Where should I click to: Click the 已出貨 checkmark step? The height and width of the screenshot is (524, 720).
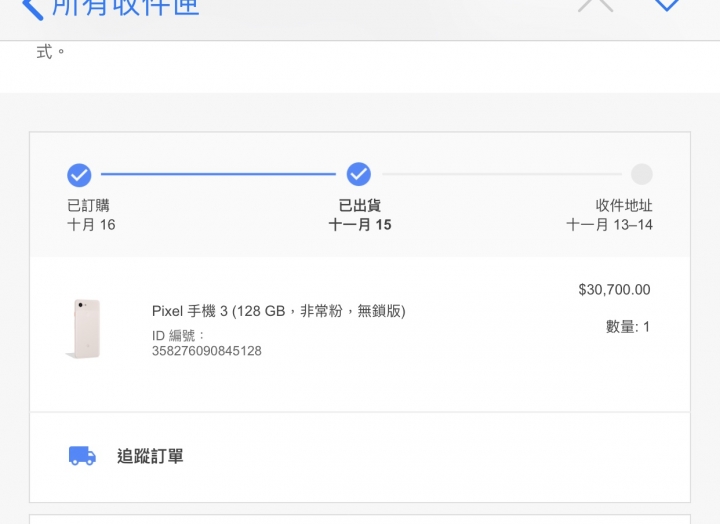(359, 174)
